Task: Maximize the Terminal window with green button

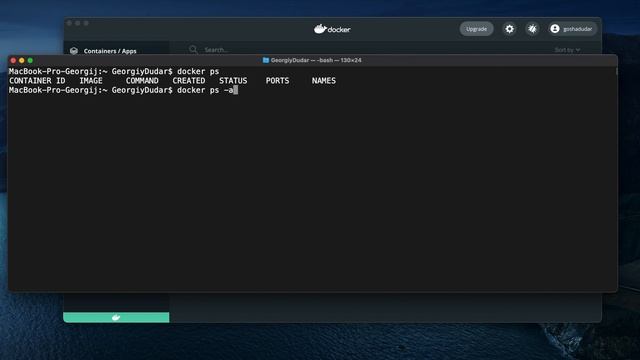Action: coord(30,60)
